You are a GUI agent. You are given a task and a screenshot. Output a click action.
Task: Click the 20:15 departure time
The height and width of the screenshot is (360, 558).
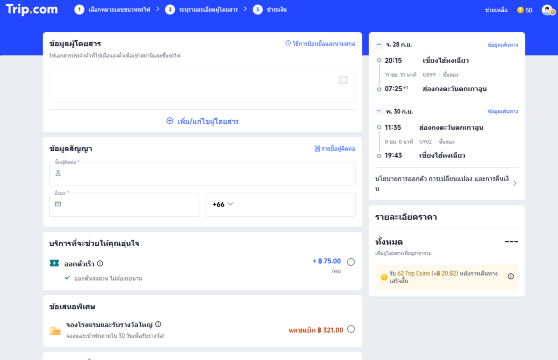pos(393,60)
